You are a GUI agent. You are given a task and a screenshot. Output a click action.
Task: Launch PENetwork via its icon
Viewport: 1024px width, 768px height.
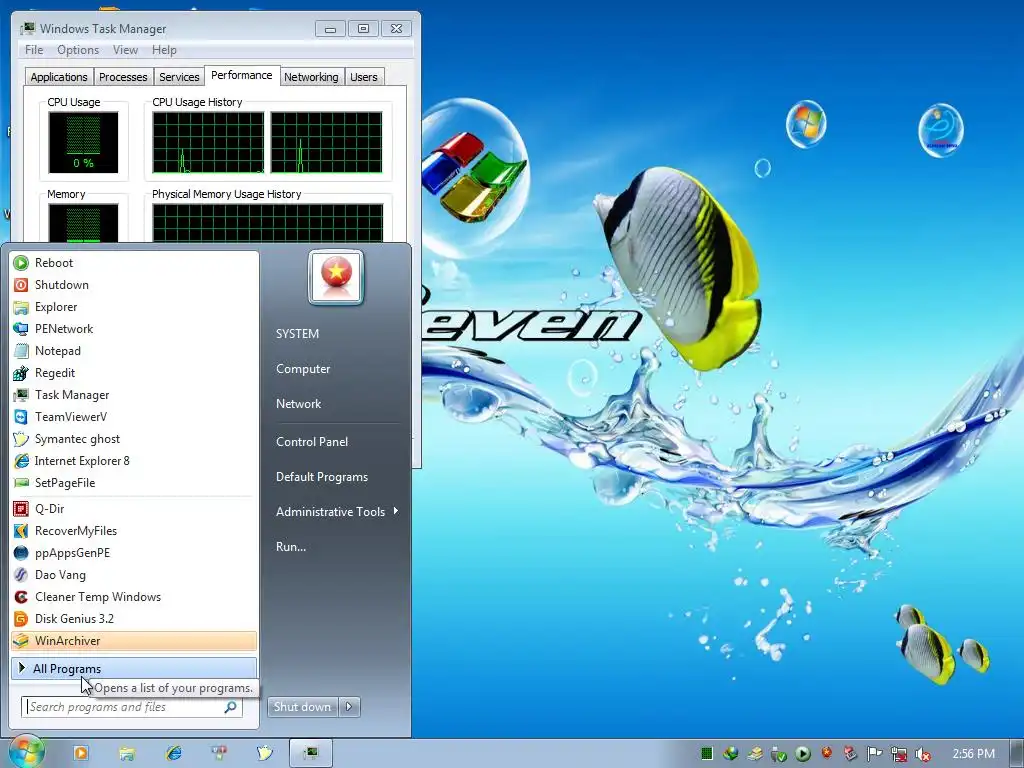click(21, 328)
